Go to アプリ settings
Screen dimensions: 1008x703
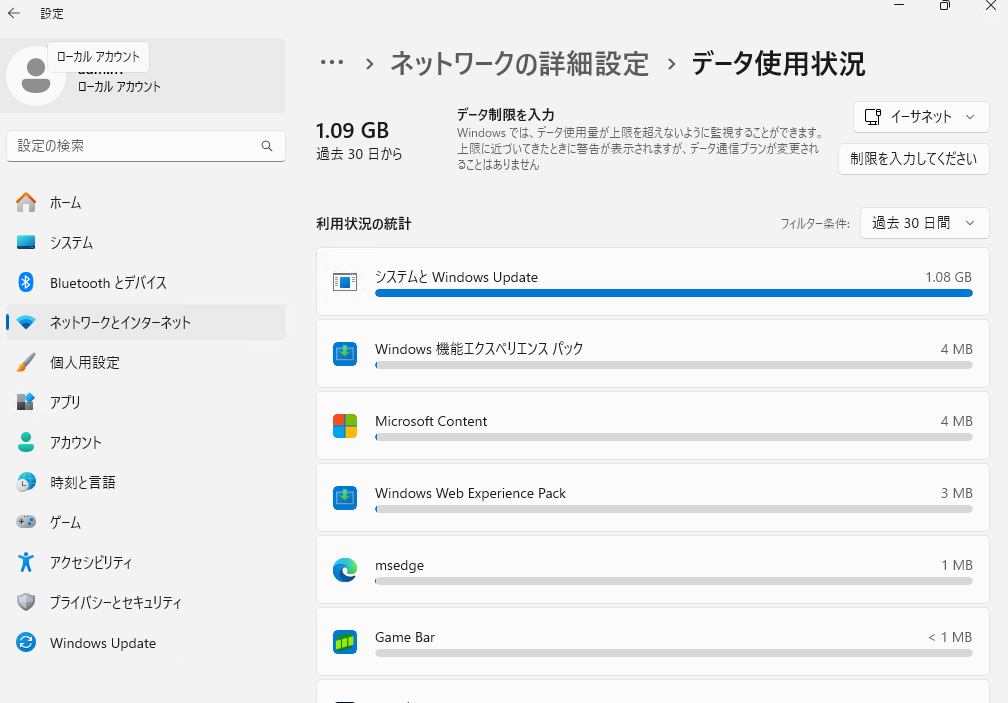(x=145, y=402)
